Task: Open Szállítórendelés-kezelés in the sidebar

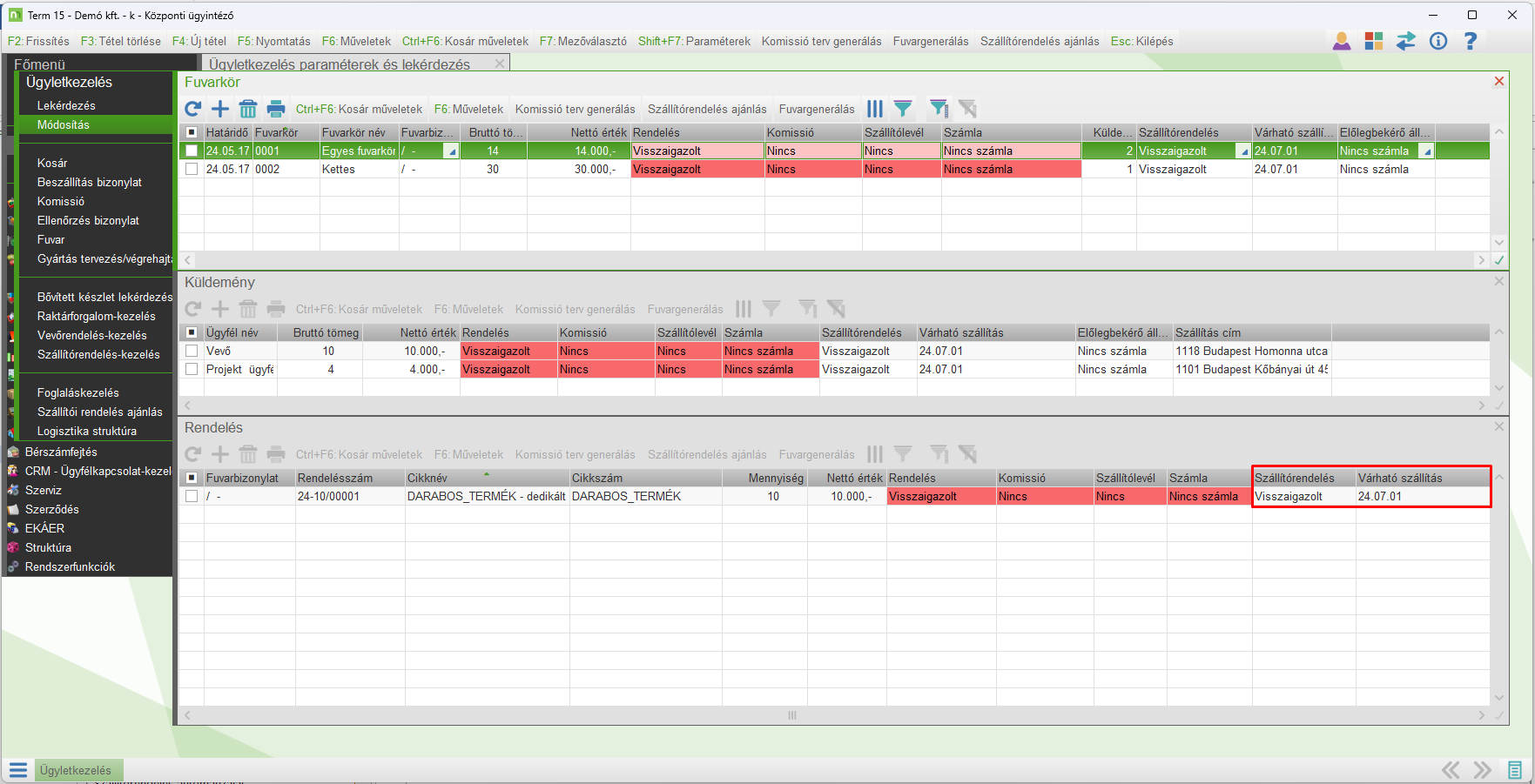Action: [x=98, y=354]
